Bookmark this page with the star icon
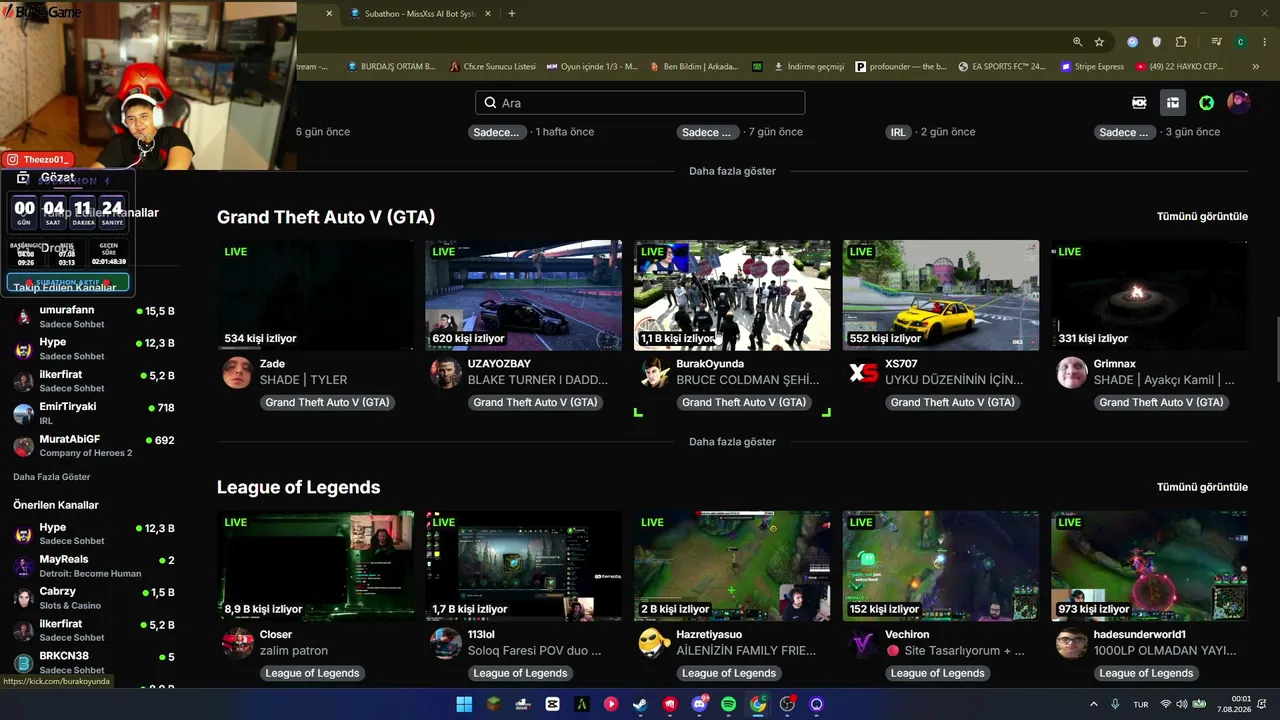This screenshot has height=720, width=1280. [1099, 42]
